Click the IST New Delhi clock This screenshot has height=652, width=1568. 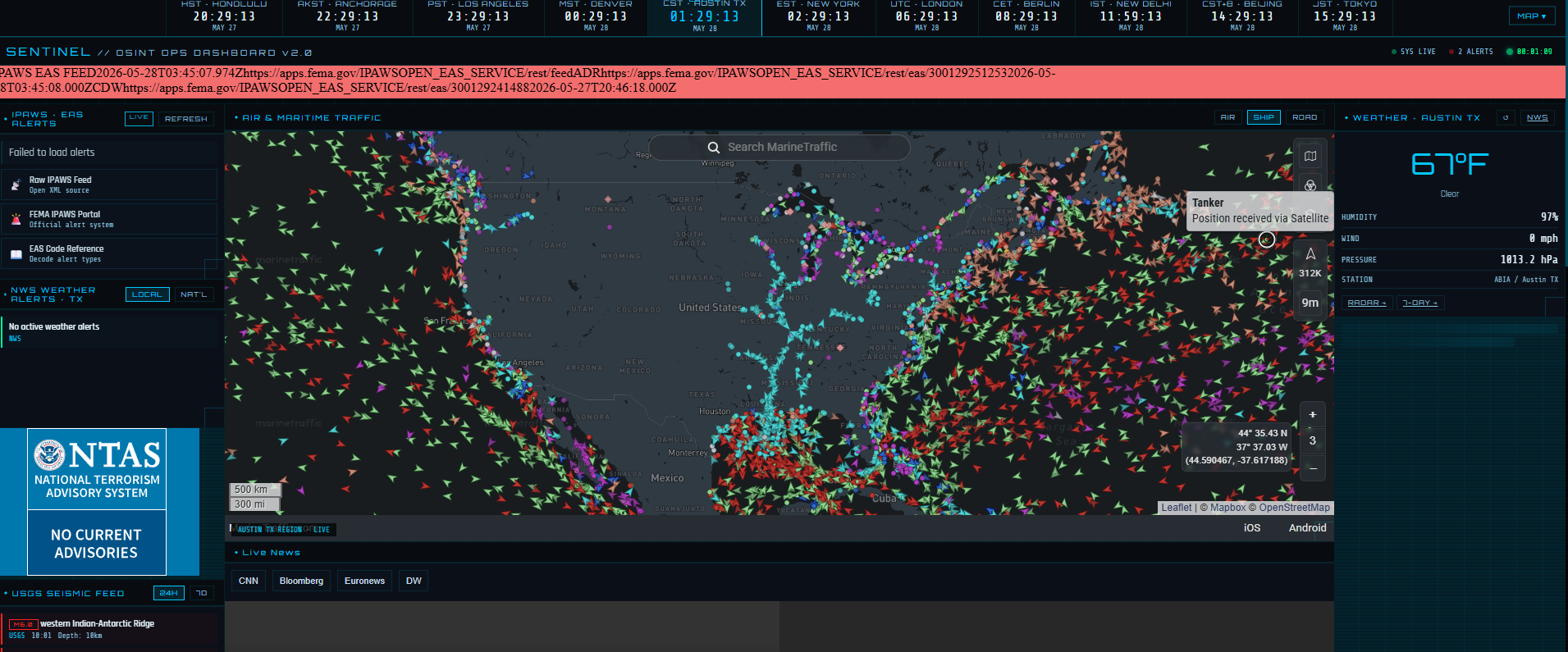pyautogui.click(x=1131, y=16)
